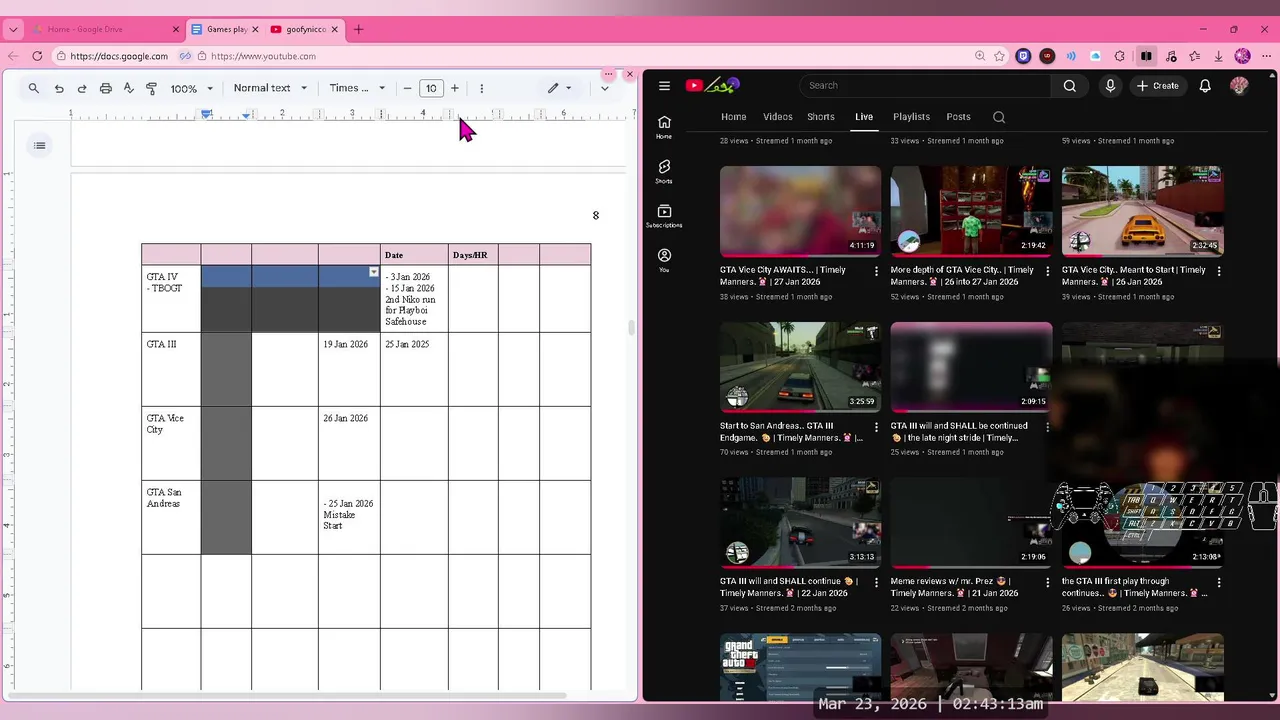Open new browser tab with plus button
Image resolution: width=1280 pixels, height=720 pixels.
coord(358,29)
